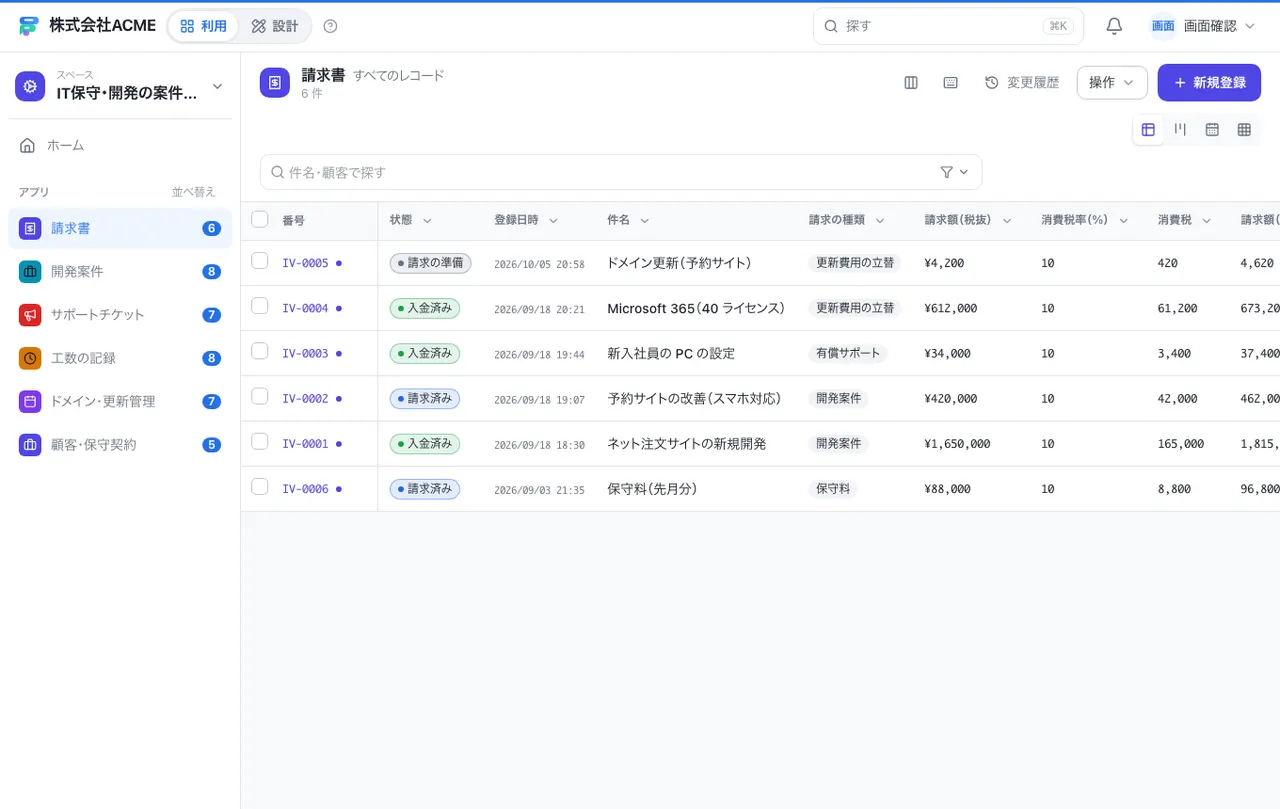Open the notifications bell
This screenshot has width=1280, height=809.
(x=1114, y=26)
